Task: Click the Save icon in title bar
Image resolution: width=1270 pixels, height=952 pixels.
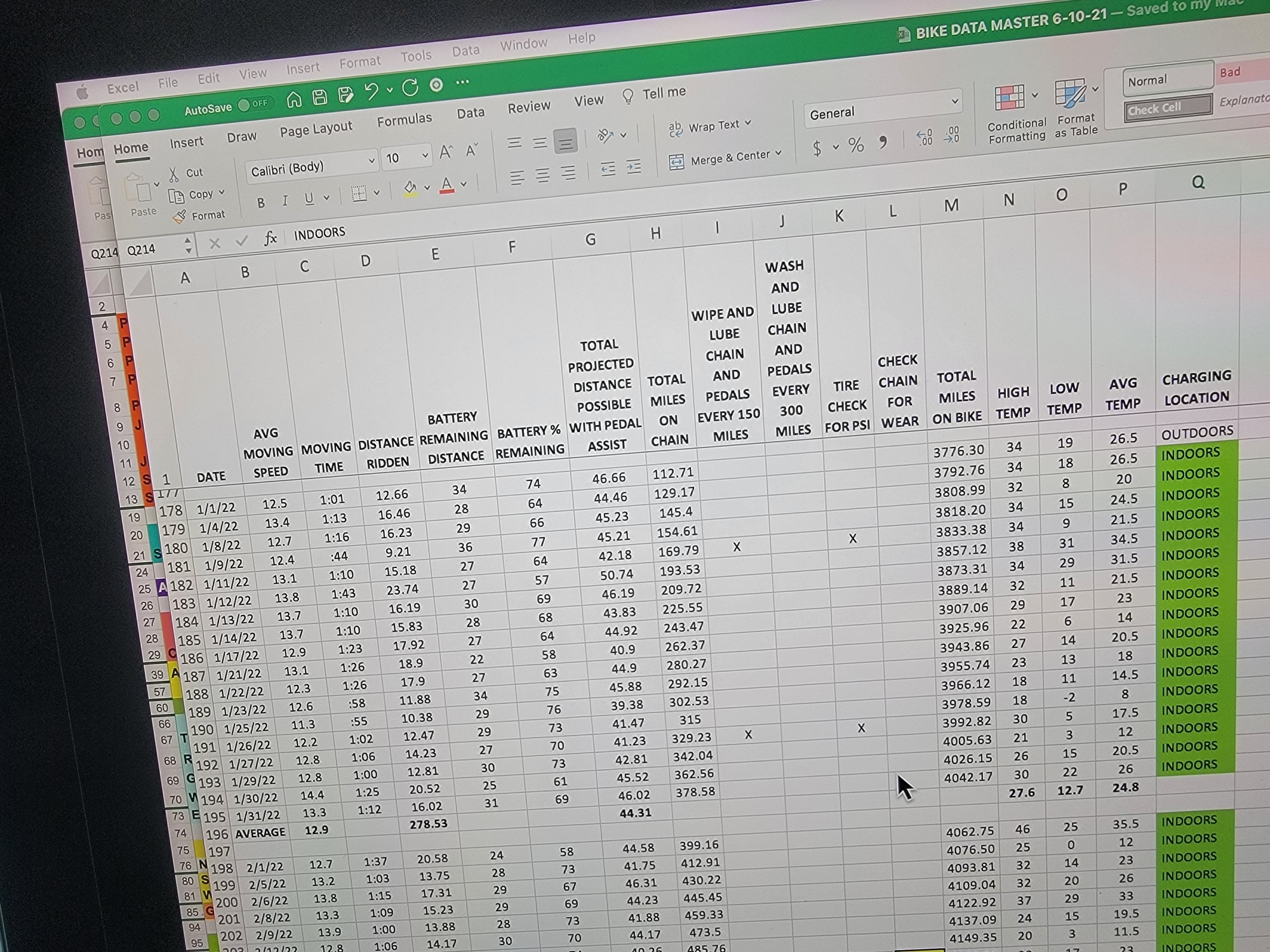Action: point(320,97)
